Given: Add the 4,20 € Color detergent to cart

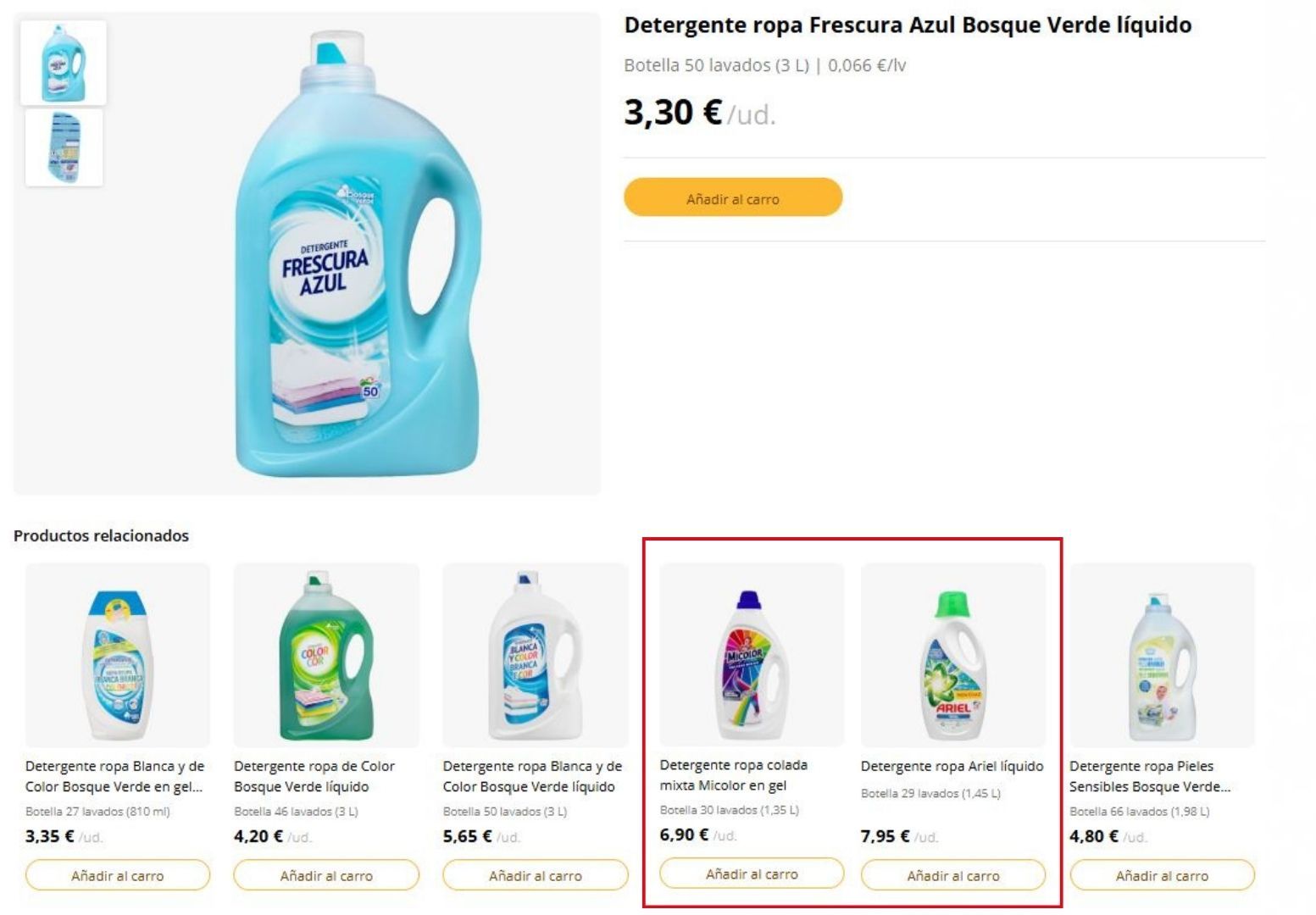Looking at the screenshot, I should [x=326, y=875].
